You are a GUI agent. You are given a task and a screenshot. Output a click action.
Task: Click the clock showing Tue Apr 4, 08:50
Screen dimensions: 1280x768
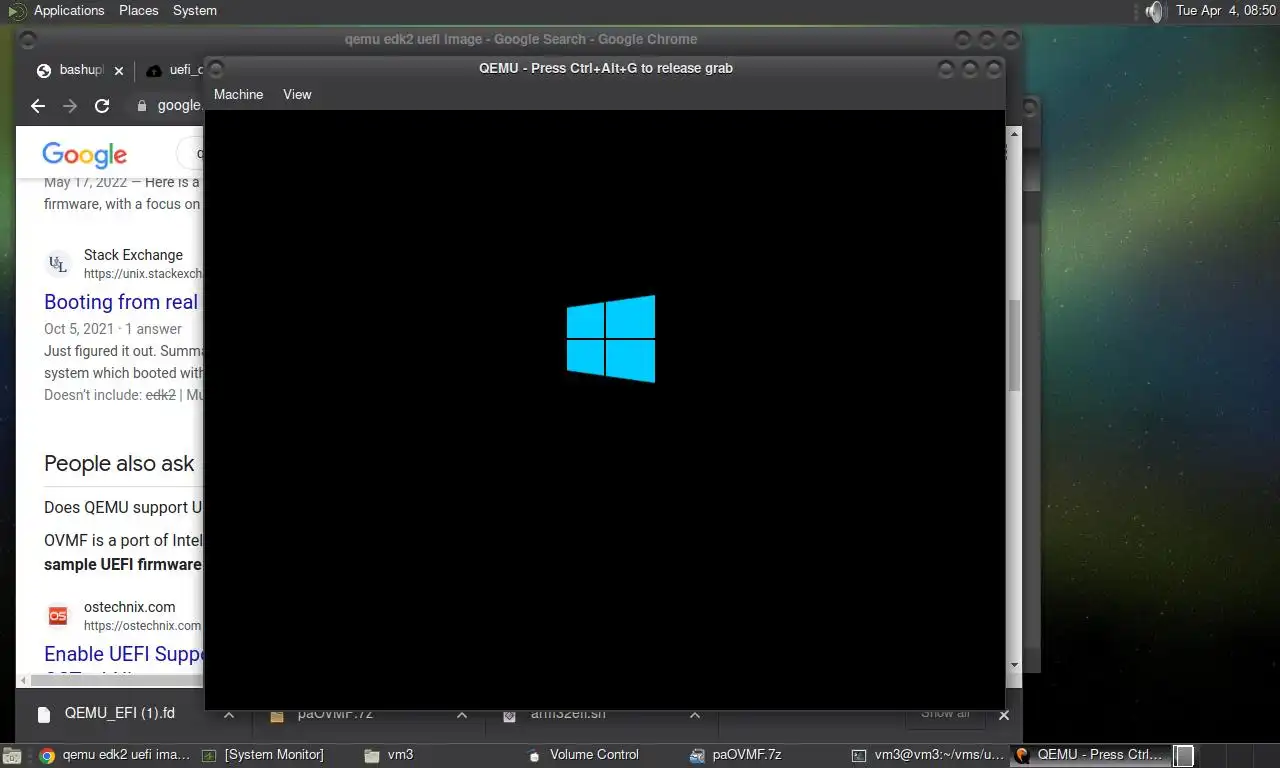tap(1226, 10)
